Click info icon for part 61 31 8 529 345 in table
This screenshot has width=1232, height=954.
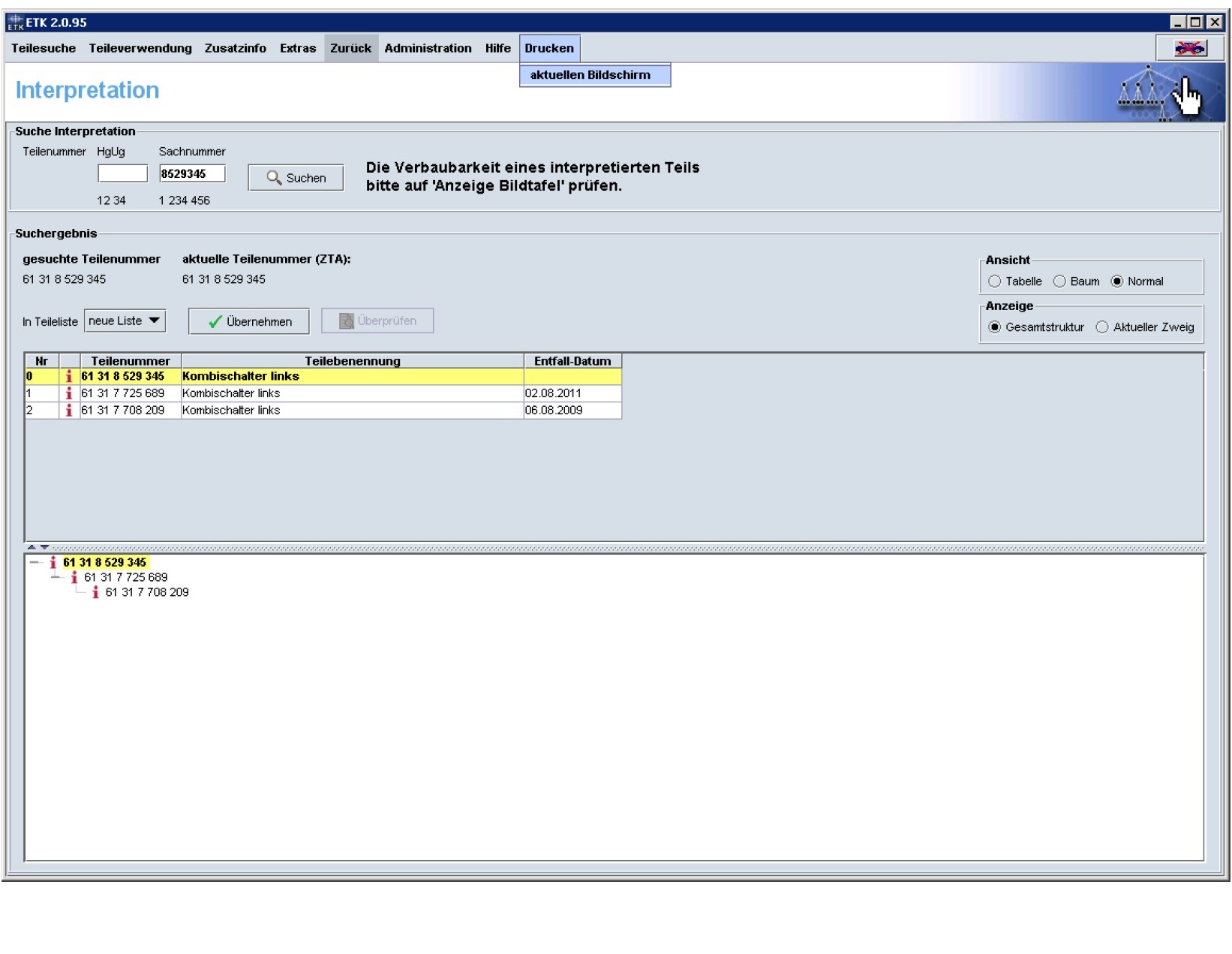[x=69, y=376]
